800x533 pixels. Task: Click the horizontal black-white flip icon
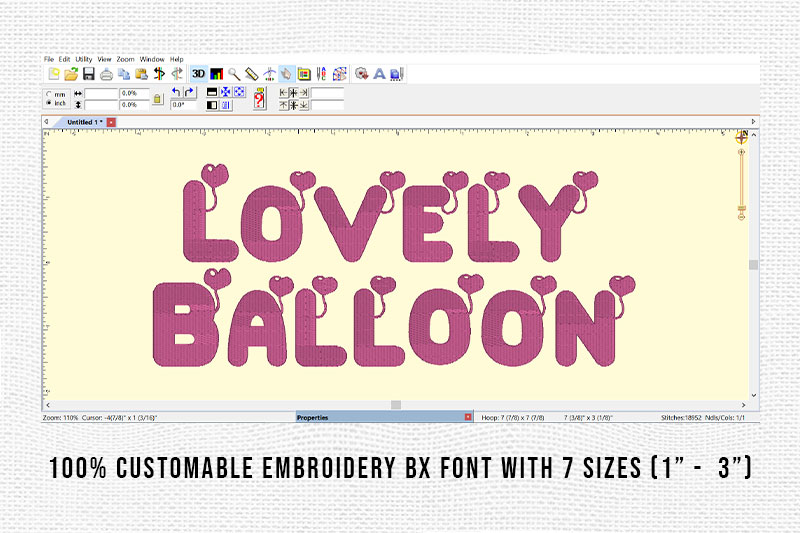212,92
